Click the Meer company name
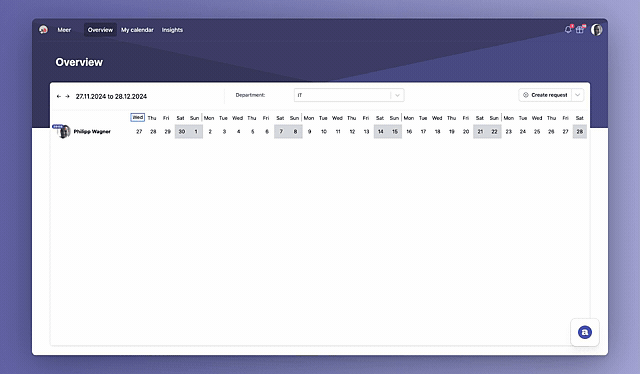 [x=64, y=30]
